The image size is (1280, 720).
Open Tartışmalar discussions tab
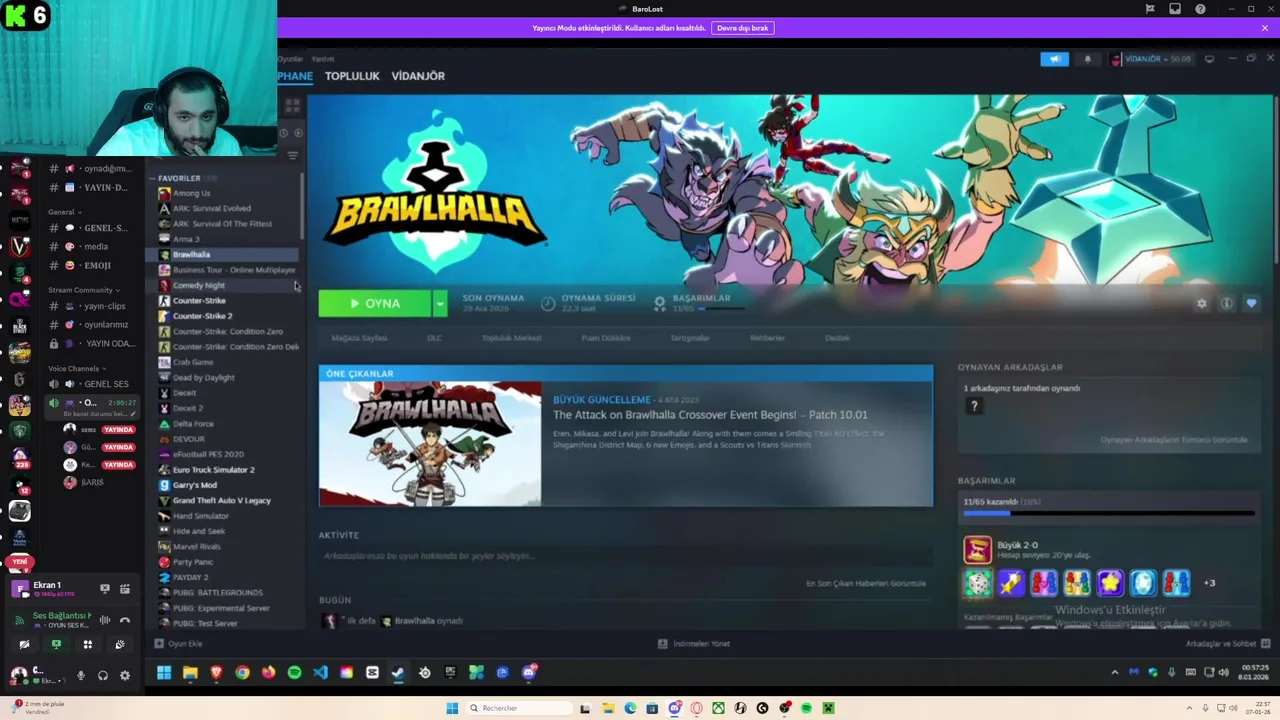(x=689, y=338)
